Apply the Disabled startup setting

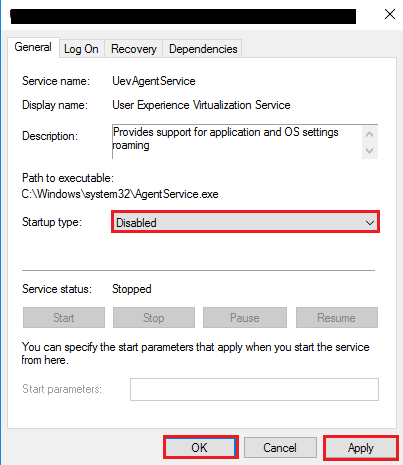pyautogui.click(x=361, y=448)
